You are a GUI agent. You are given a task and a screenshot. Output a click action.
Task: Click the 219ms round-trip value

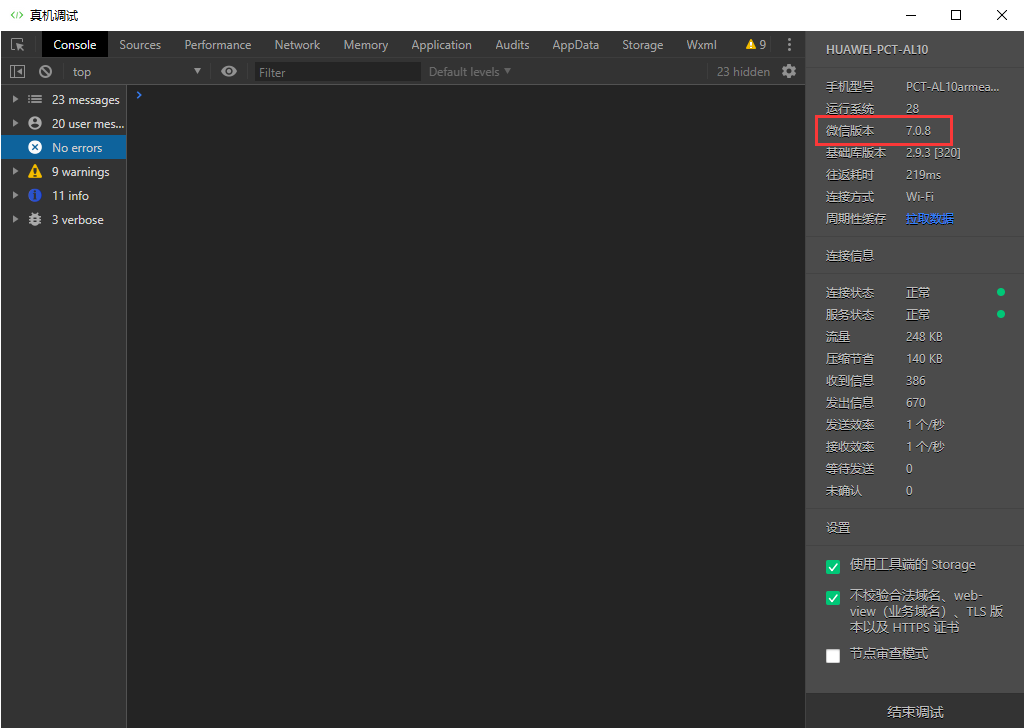pos(923,174)
